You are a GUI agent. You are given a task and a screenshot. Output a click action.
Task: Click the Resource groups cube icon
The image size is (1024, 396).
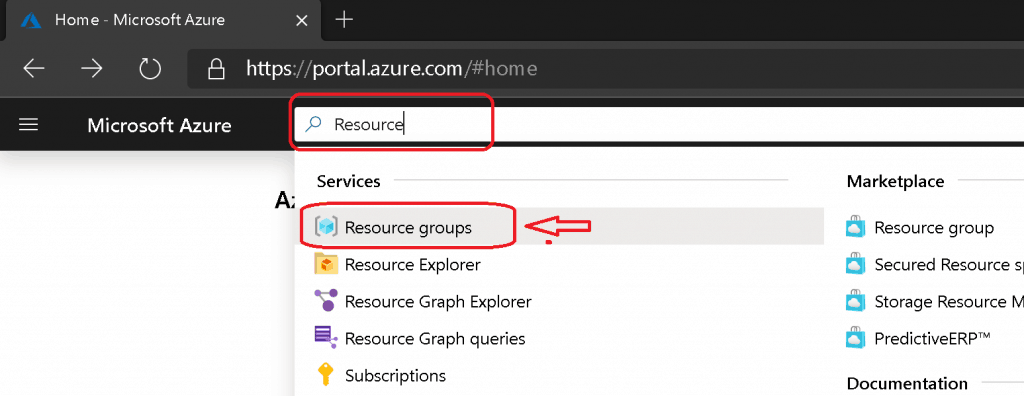click(326, 227)
